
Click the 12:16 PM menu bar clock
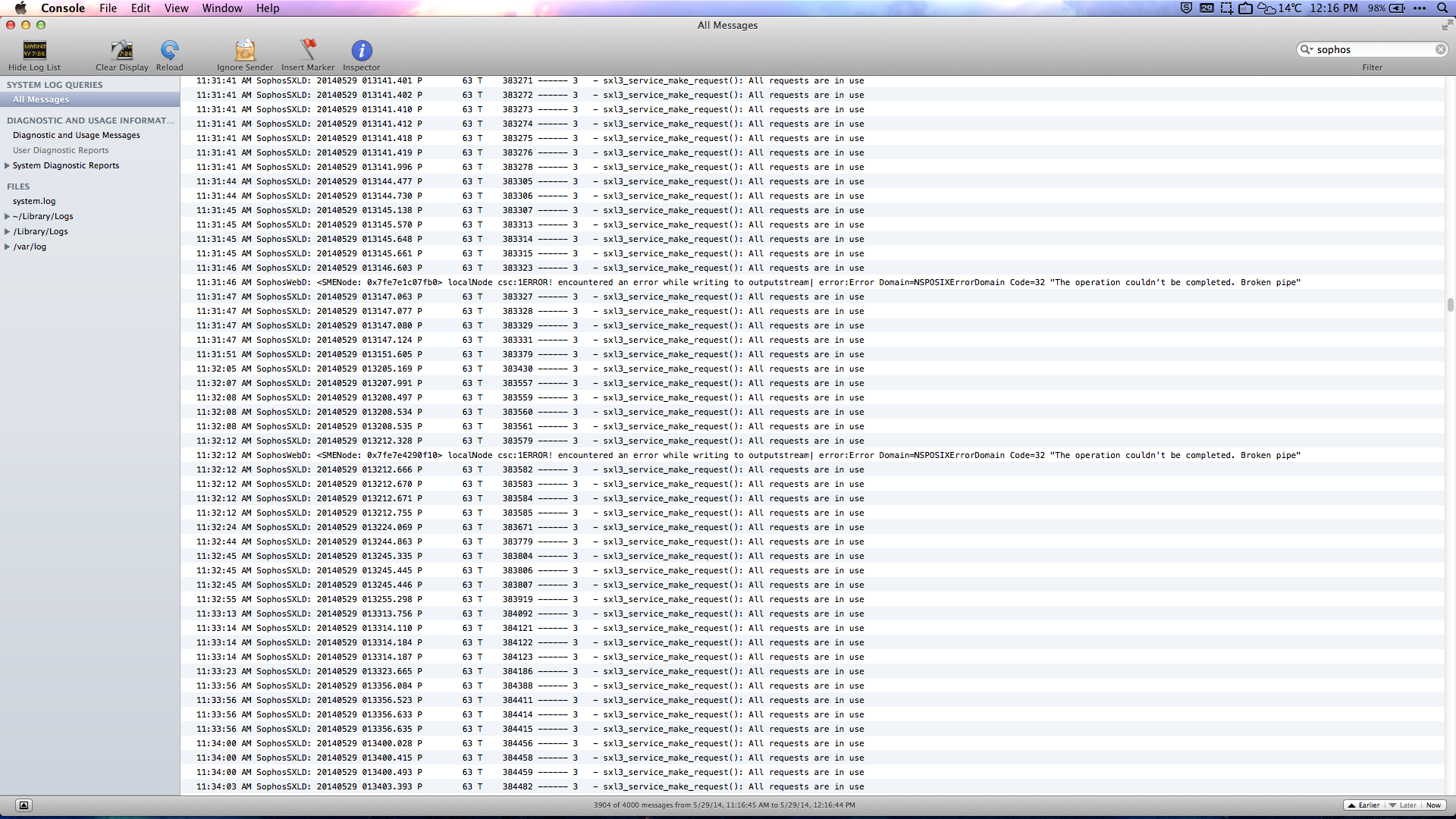pyautogui.click(x=1333, y=8)
